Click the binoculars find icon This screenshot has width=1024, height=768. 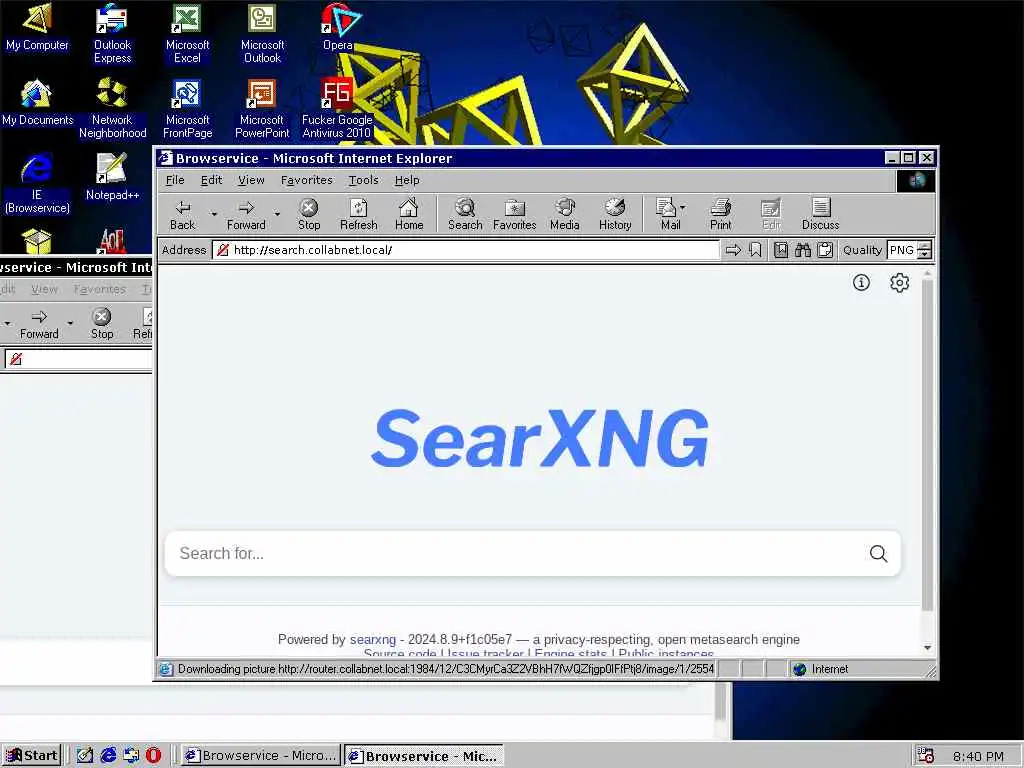803,250
